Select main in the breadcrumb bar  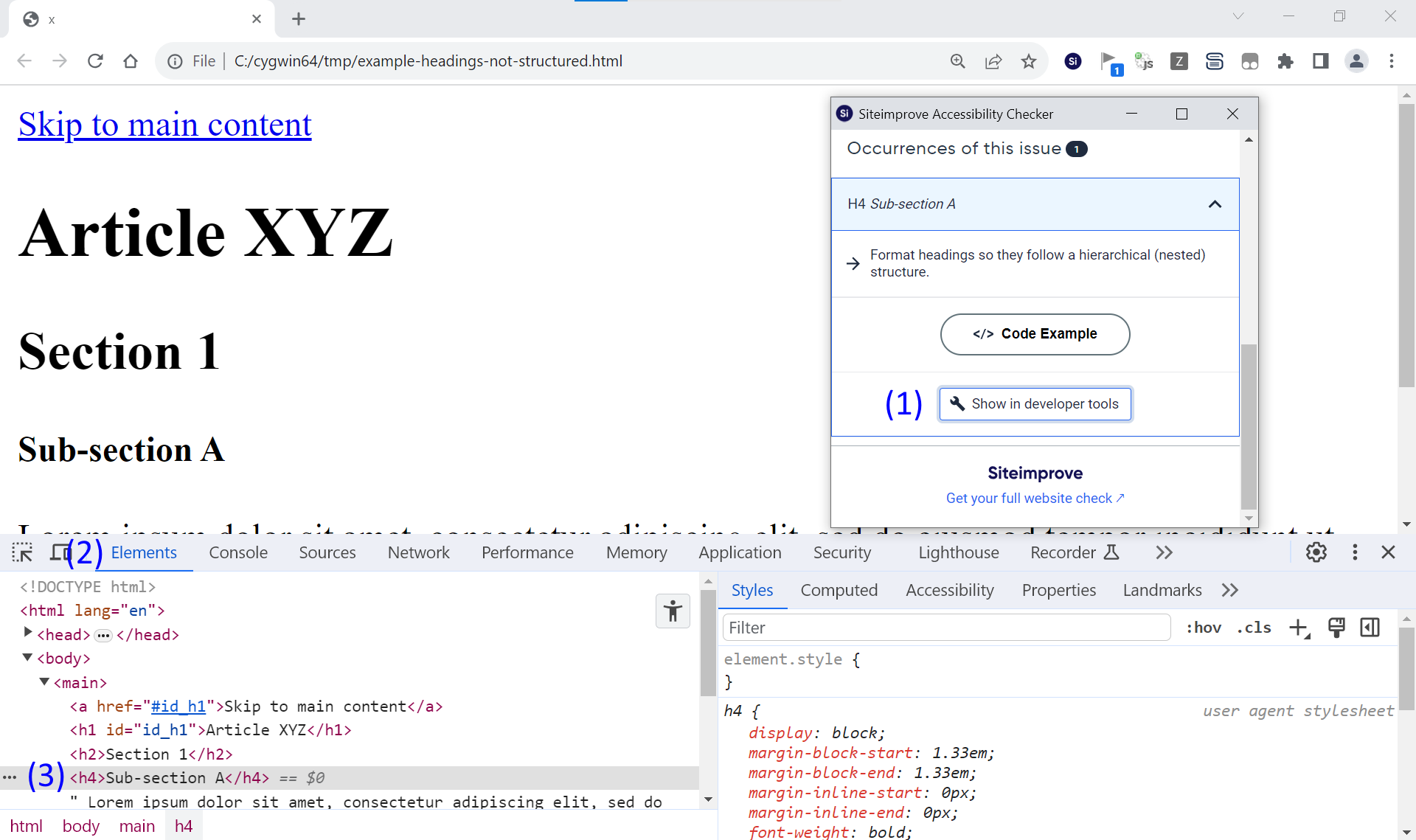(137, 826)
